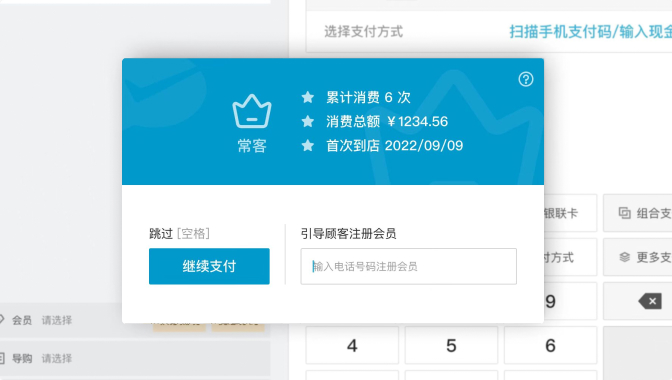Select the 组合支付 combined payment icon
672x380 pixels.
click(x=624, y=213)
